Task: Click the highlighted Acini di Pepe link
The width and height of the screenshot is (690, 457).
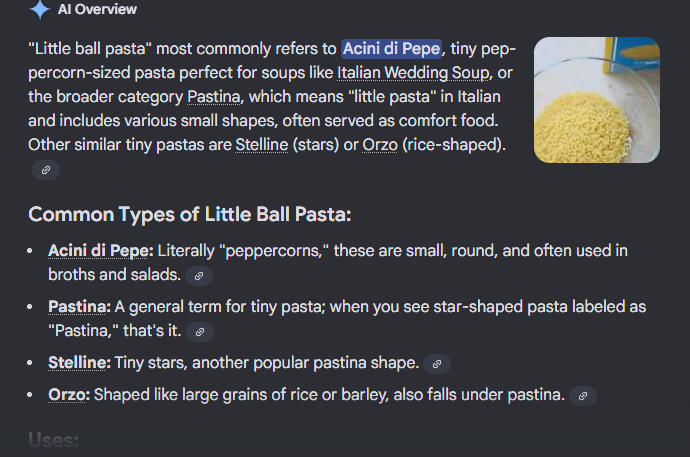Action: [x=392, y=49]
